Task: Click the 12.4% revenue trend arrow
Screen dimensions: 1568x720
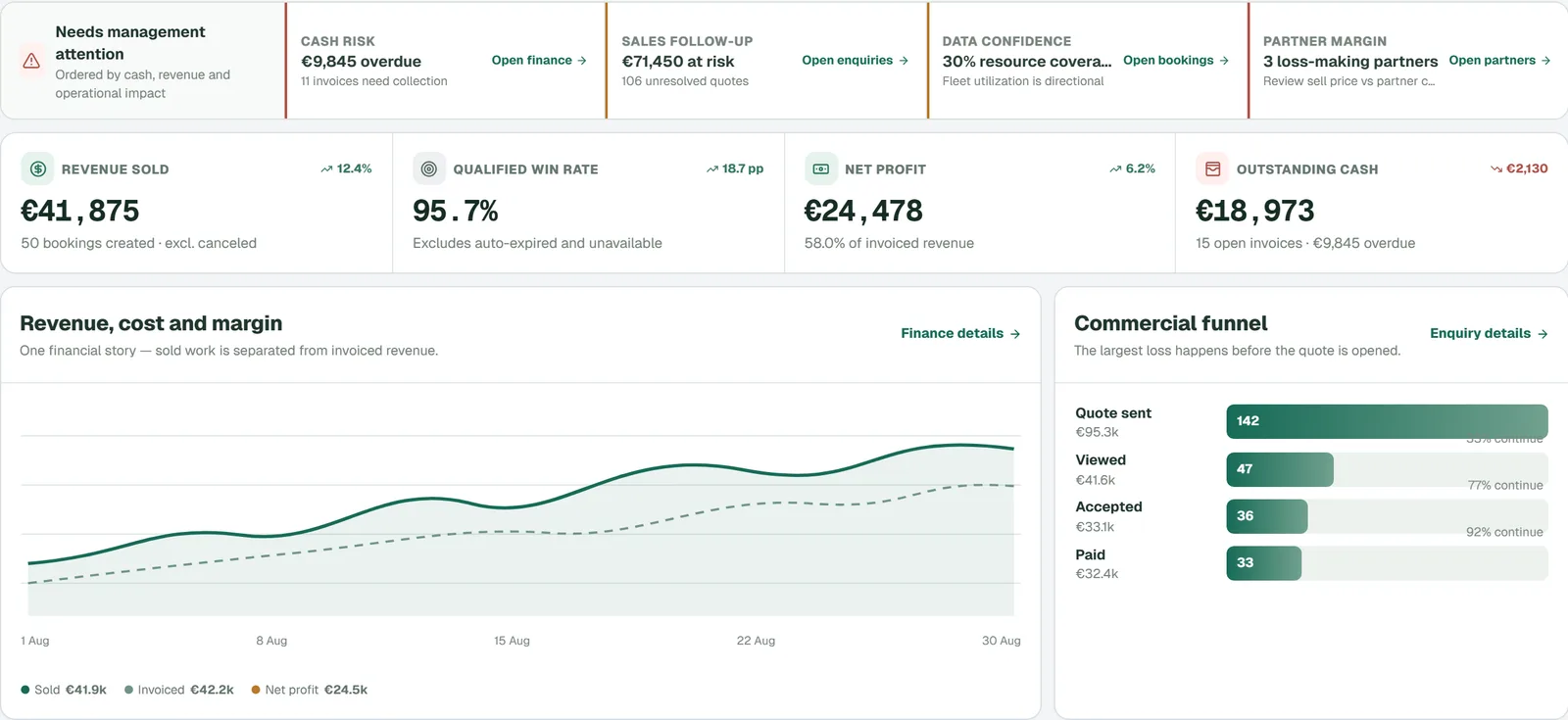Action: click(x=326, y=168)
